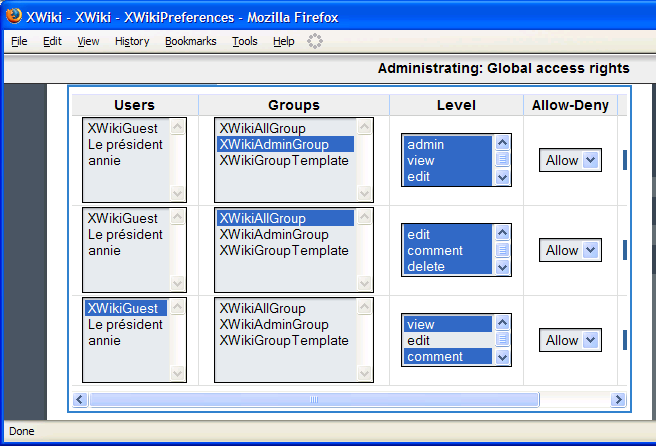This screenshot has height=446, width=656.
Task: Click the horizontal scrollbar thumb
Action: click(x=314, y=400)
